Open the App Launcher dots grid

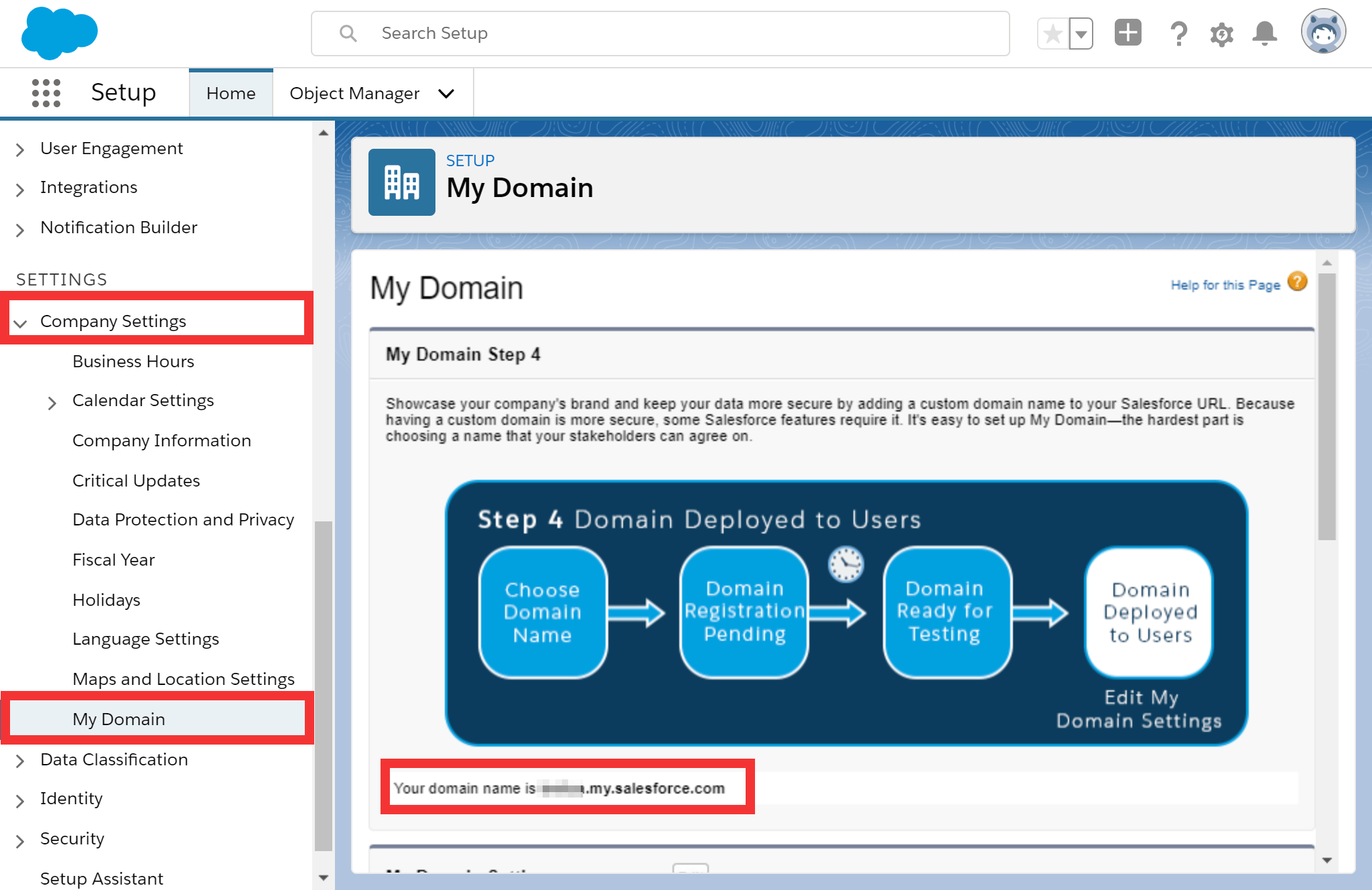[46, 92]
